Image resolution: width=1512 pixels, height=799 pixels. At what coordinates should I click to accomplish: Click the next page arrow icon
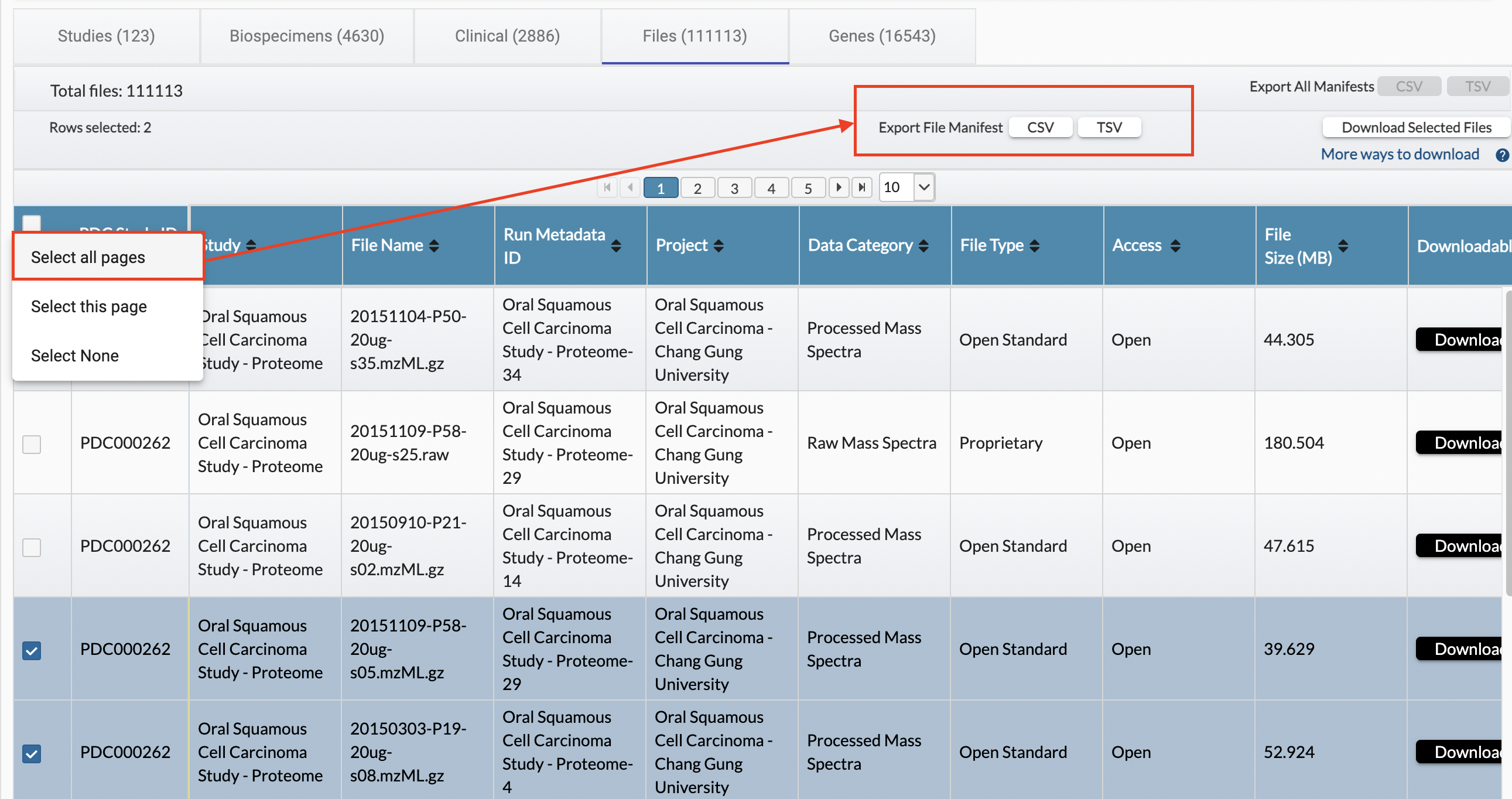838,187
